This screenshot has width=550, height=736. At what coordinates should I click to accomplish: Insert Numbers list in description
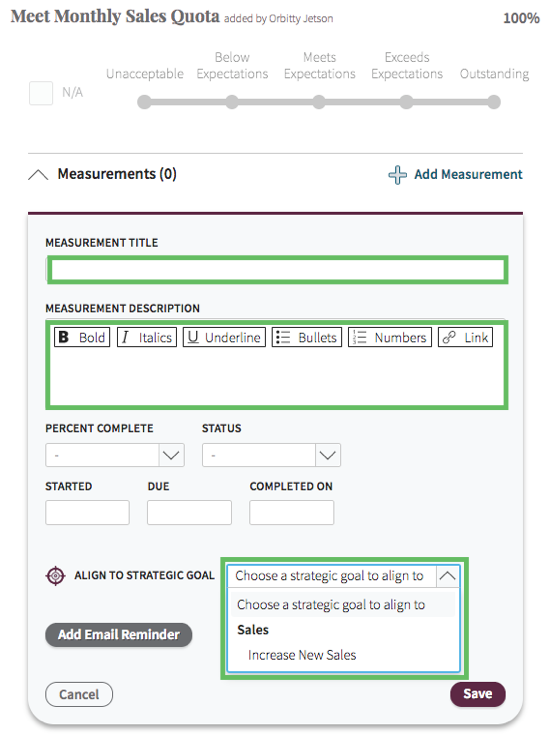(390, 337)
